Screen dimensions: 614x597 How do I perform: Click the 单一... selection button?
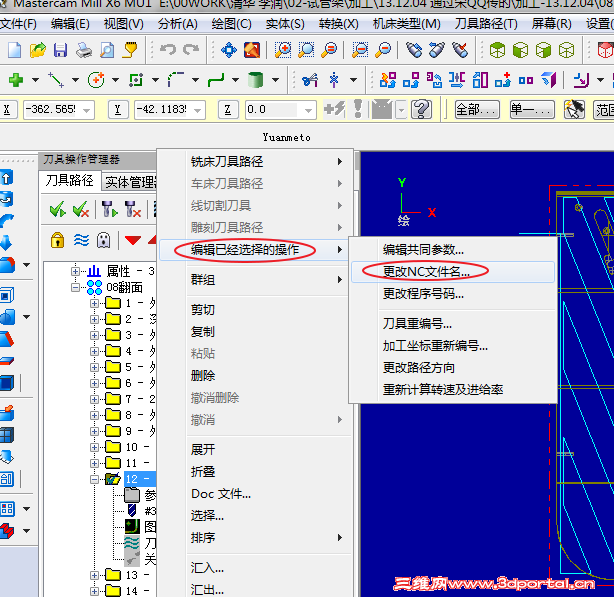(532, 110)
